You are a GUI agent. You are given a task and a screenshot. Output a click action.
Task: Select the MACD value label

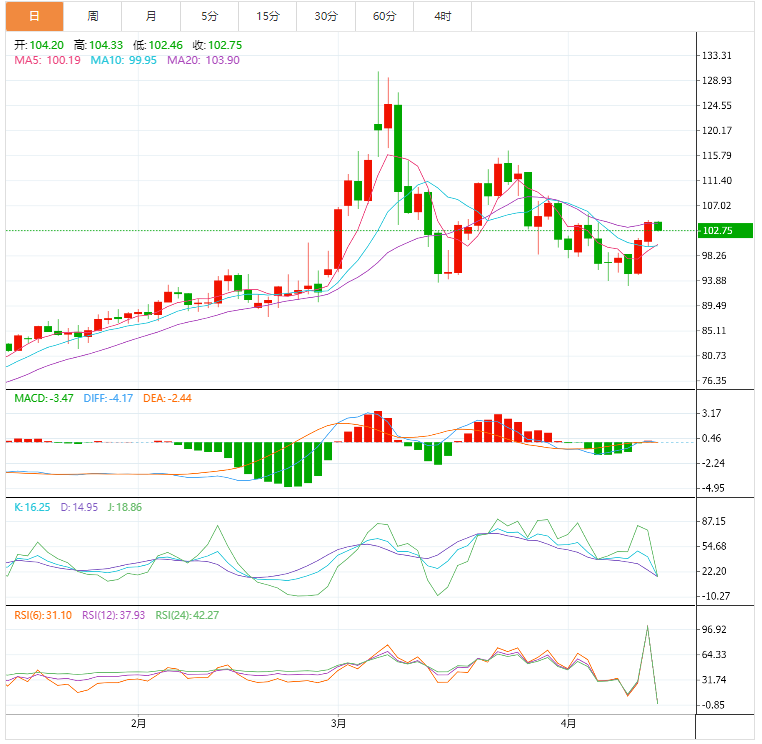coord(43,398)
